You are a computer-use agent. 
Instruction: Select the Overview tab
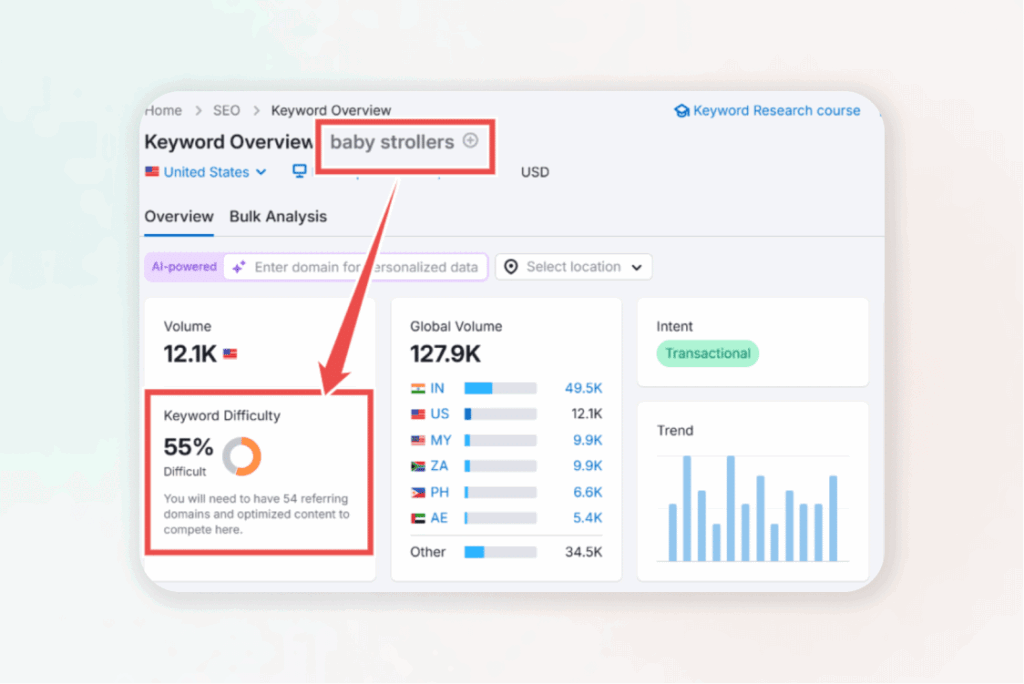(x=179, y=216)
